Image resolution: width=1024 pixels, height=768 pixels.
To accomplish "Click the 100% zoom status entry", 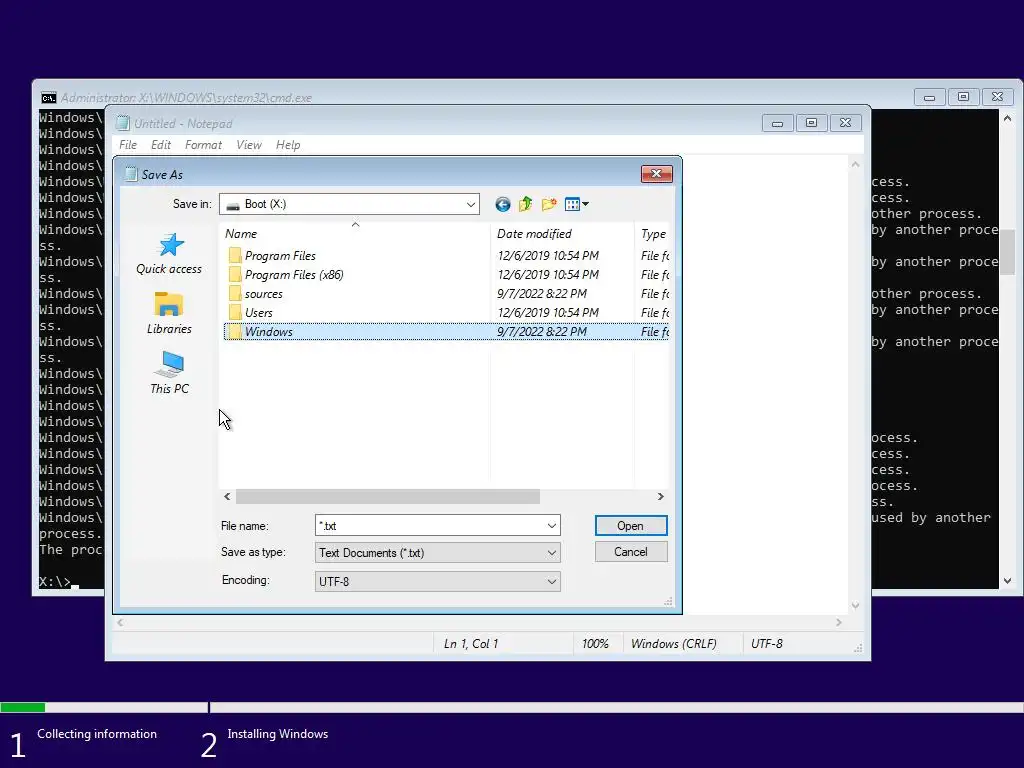I will [595, 644].
